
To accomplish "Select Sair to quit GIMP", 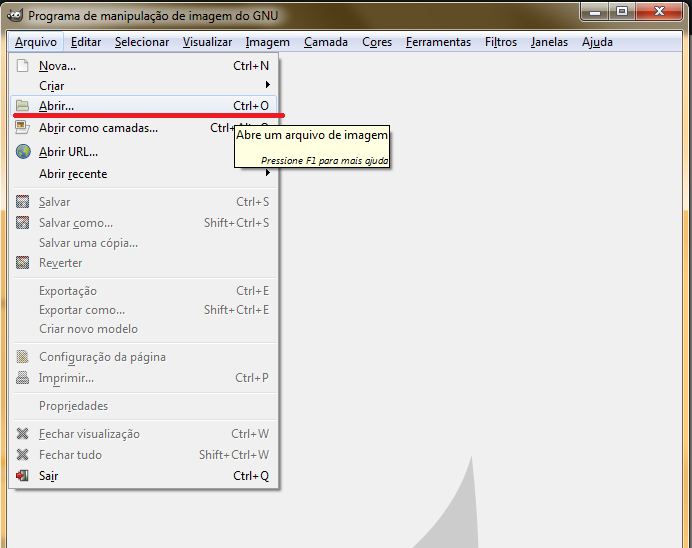I will [x=143, y=476].
